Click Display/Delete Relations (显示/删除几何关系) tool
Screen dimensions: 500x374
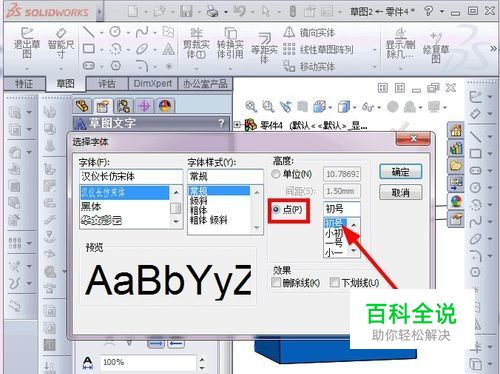pyautogui.click(x=400, y=44)
